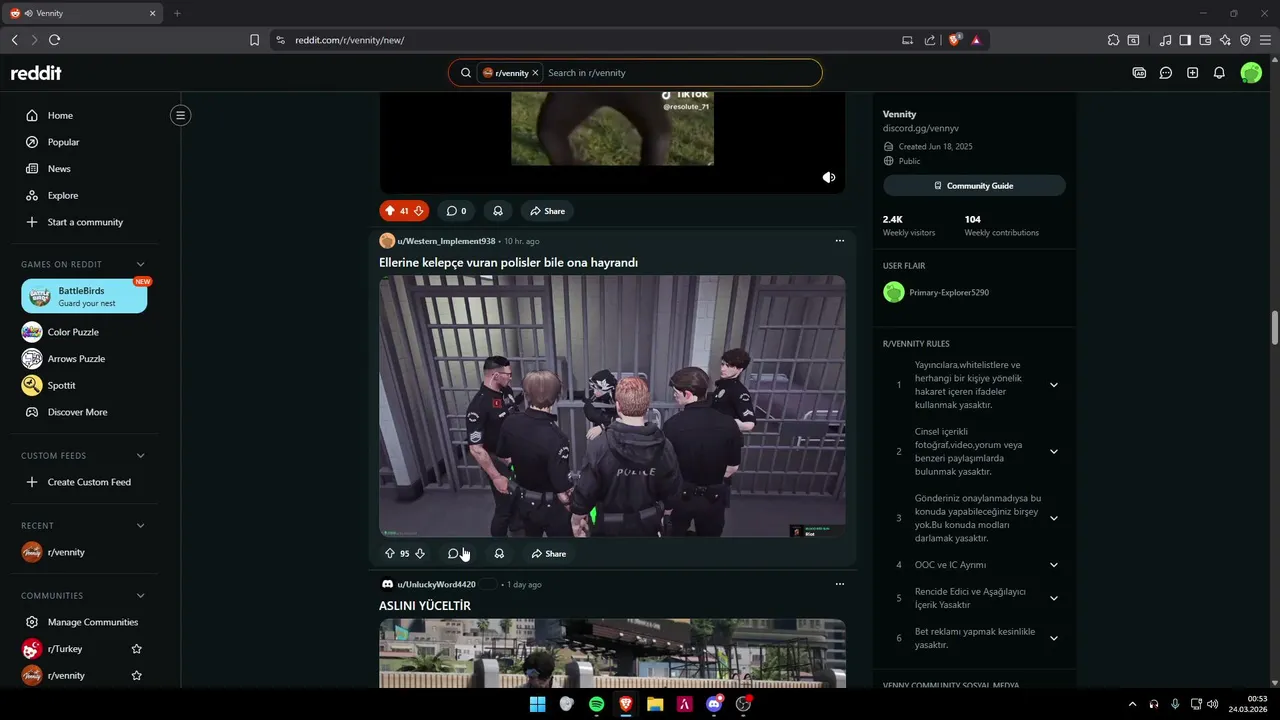Open the notifications bell
This screenshot has height=720, width=1280.
[1219, 73]
